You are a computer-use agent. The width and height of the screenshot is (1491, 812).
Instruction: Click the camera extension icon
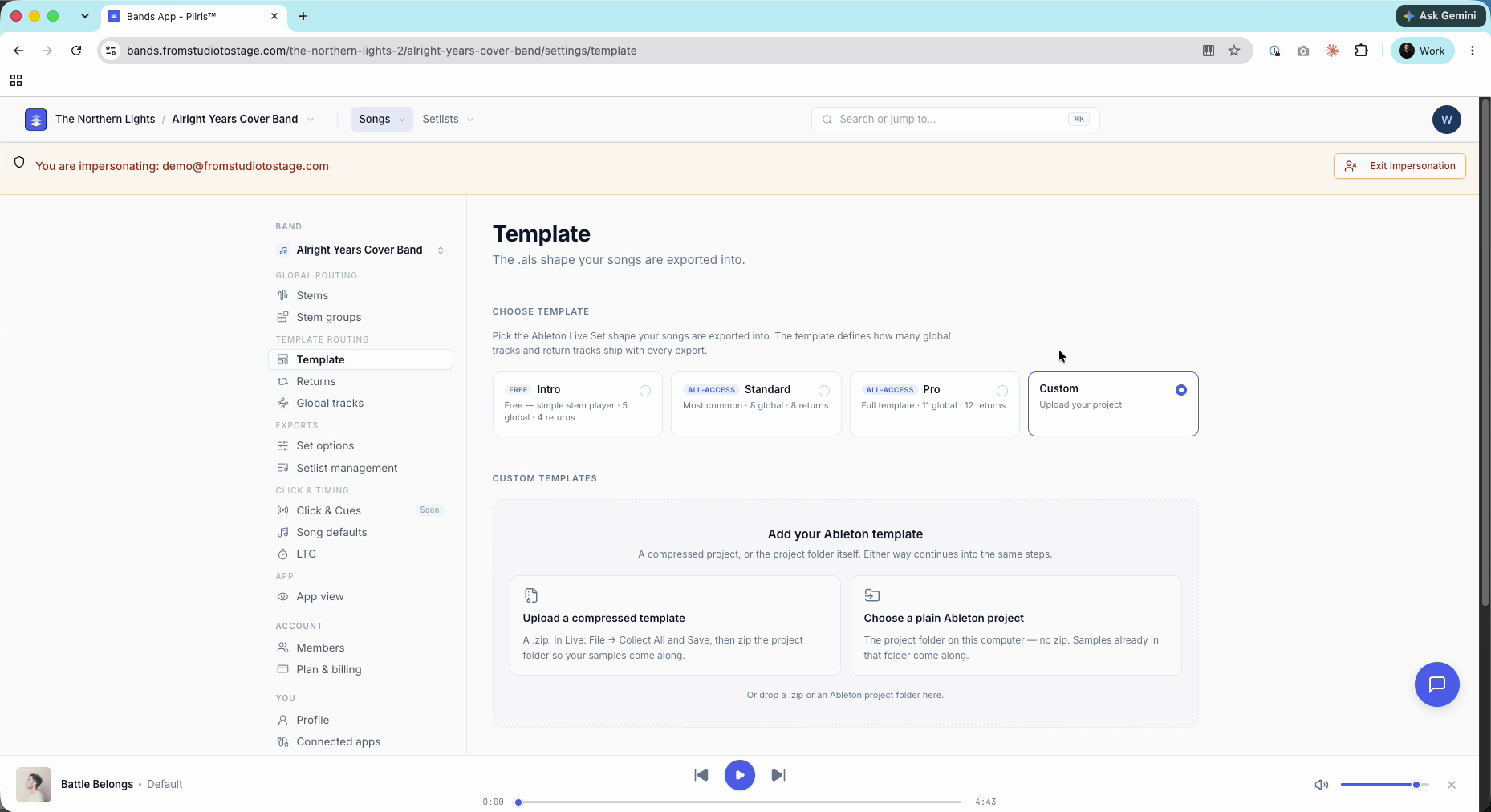[1303, 51]
